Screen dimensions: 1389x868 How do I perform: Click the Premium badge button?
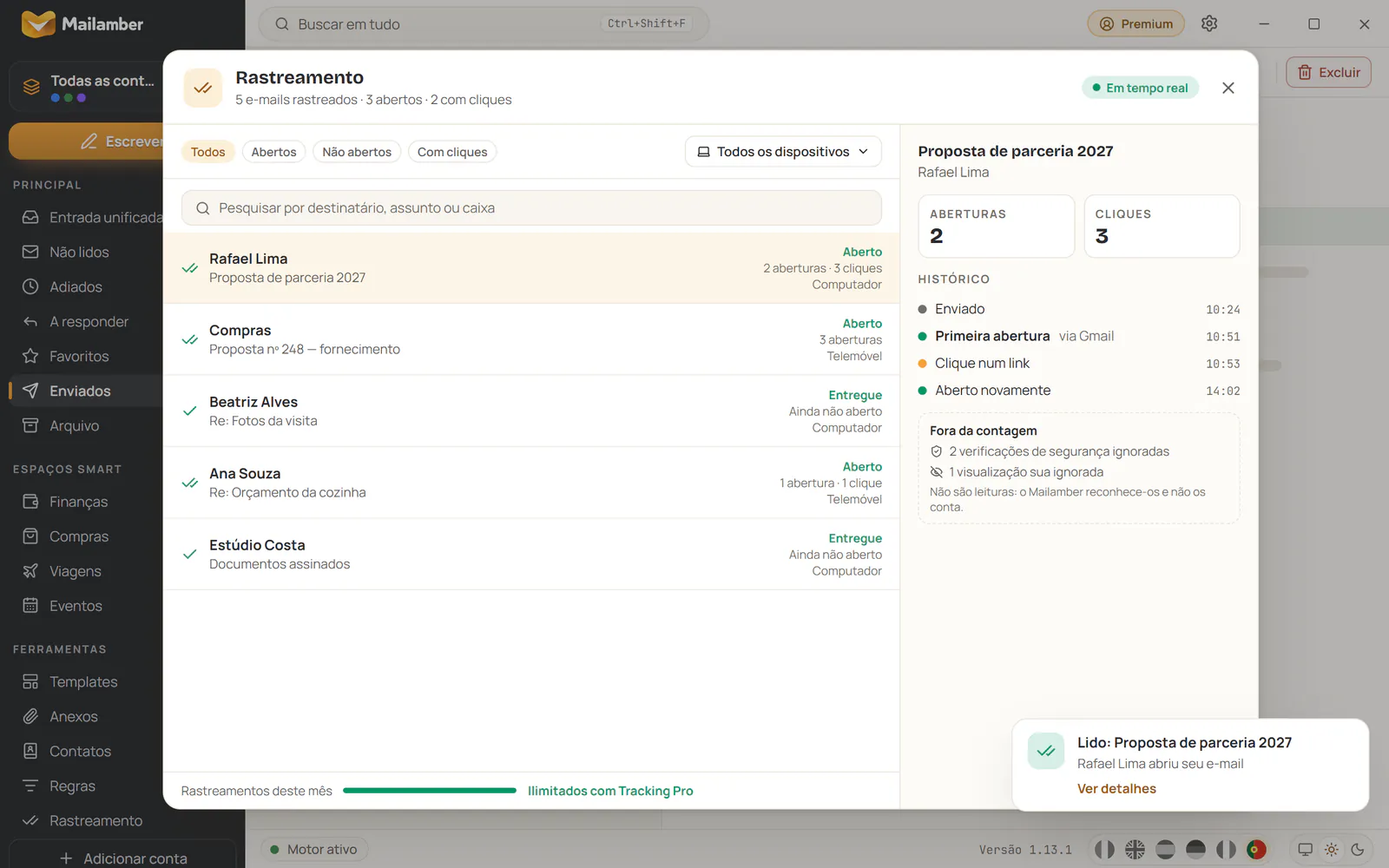click(x=1136, y=23)
